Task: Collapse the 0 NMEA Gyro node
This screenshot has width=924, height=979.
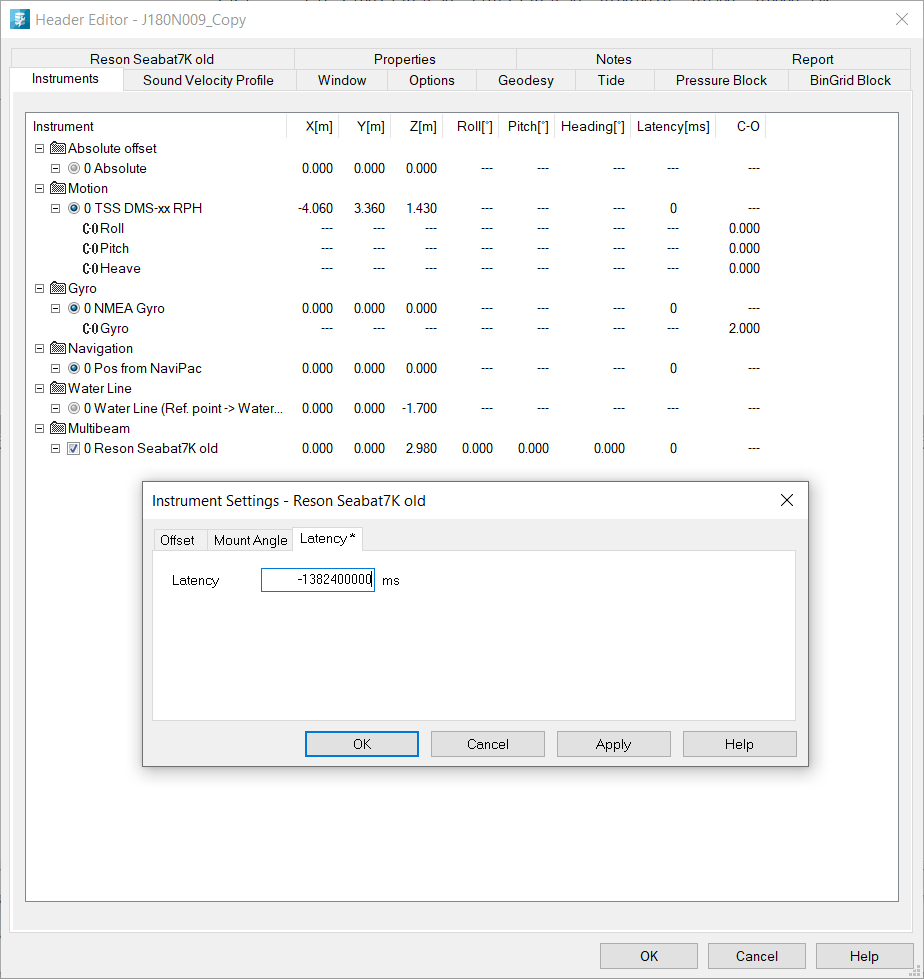Action: pos(56,308)
